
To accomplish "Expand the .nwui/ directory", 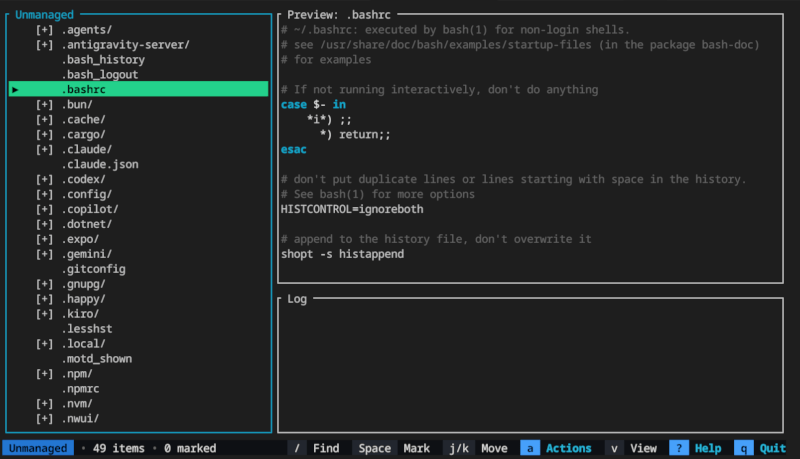I will tap(44, 419).
